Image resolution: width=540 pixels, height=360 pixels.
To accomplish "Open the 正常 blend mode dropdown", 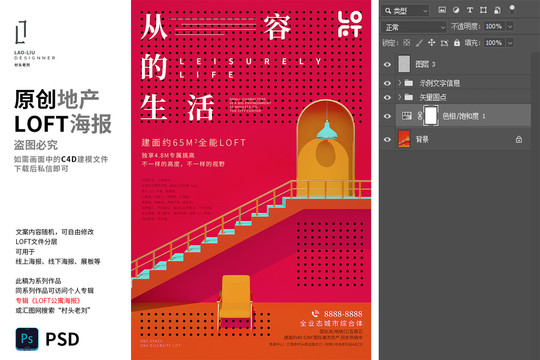I will [x=414, y=27].
